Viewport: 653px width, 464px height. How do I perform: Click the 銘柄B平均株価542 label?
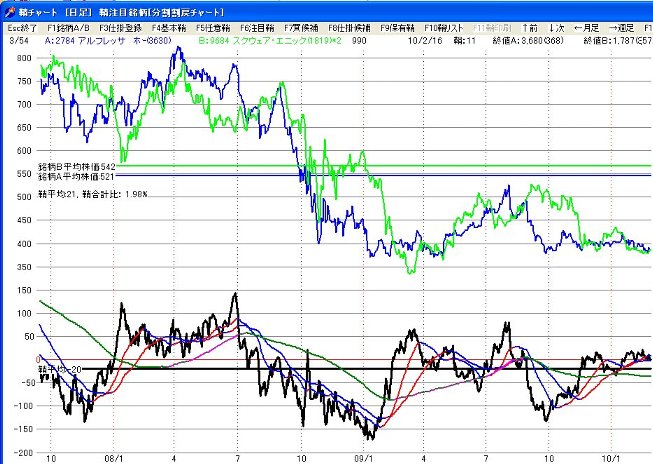point(77,167)
